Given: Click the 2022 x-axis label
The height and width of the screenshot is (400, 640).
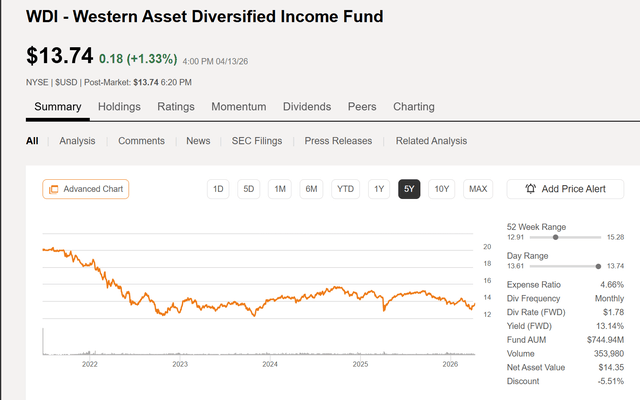Looking at the screenshot, I should pyautogui.click(x=90, y=364).
